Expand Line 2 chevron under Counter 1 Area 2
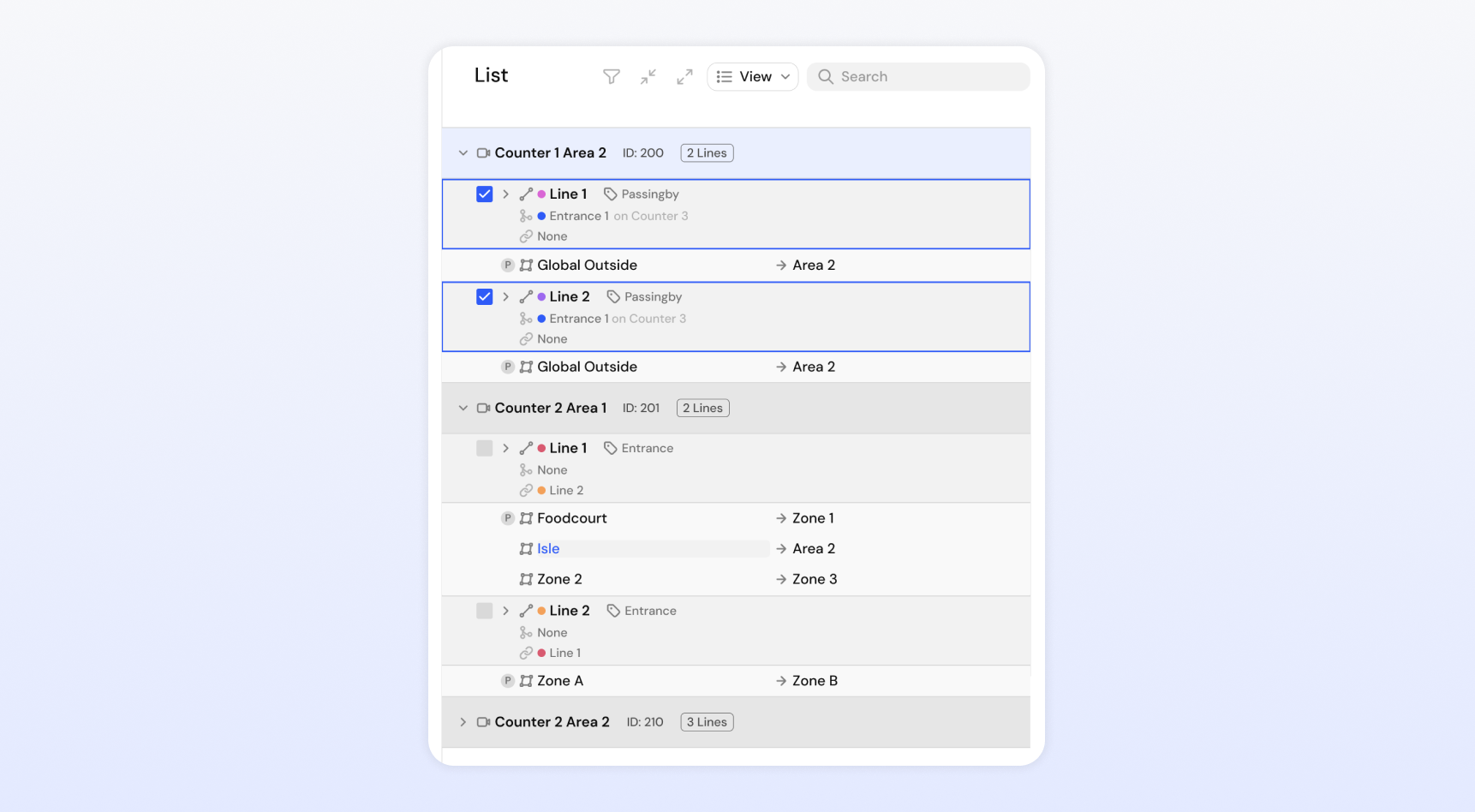 (506, 297)
